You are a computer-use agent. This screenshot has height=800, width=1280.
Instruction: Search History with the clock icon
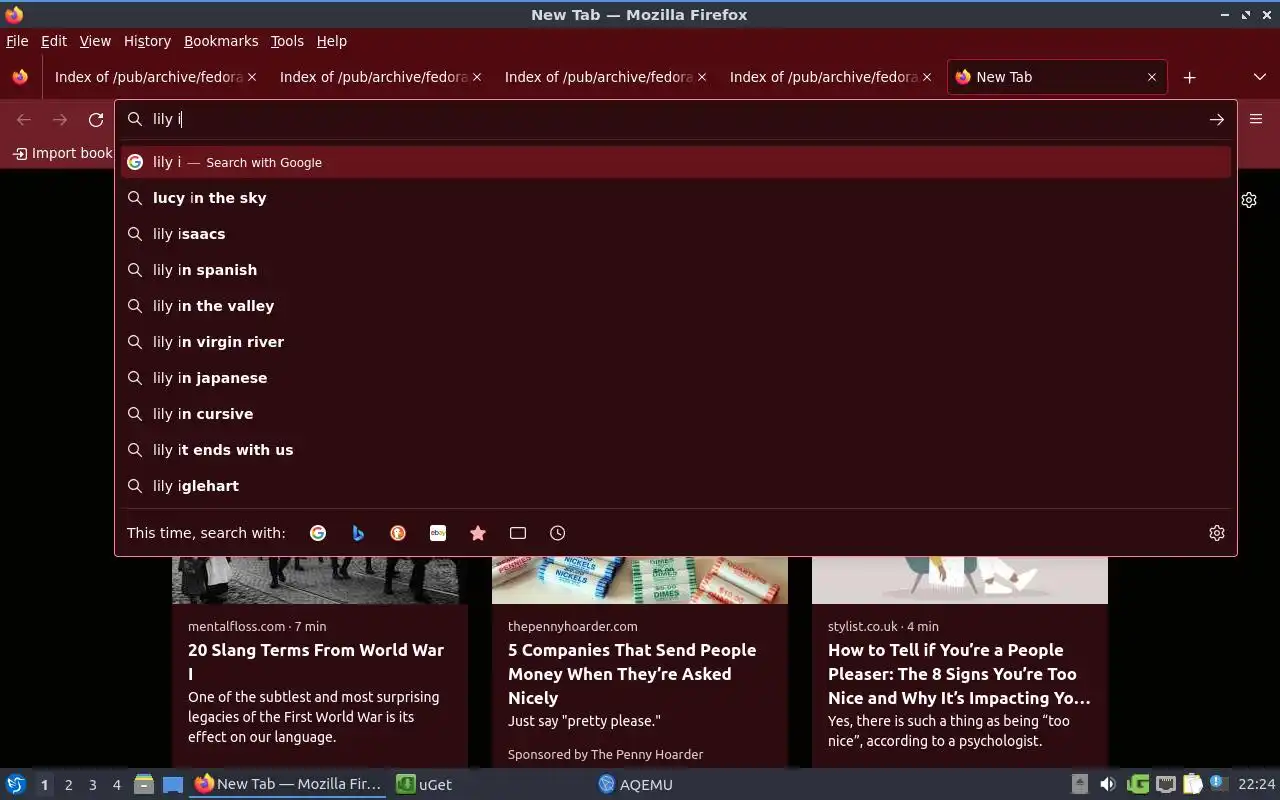coord(558,533)
